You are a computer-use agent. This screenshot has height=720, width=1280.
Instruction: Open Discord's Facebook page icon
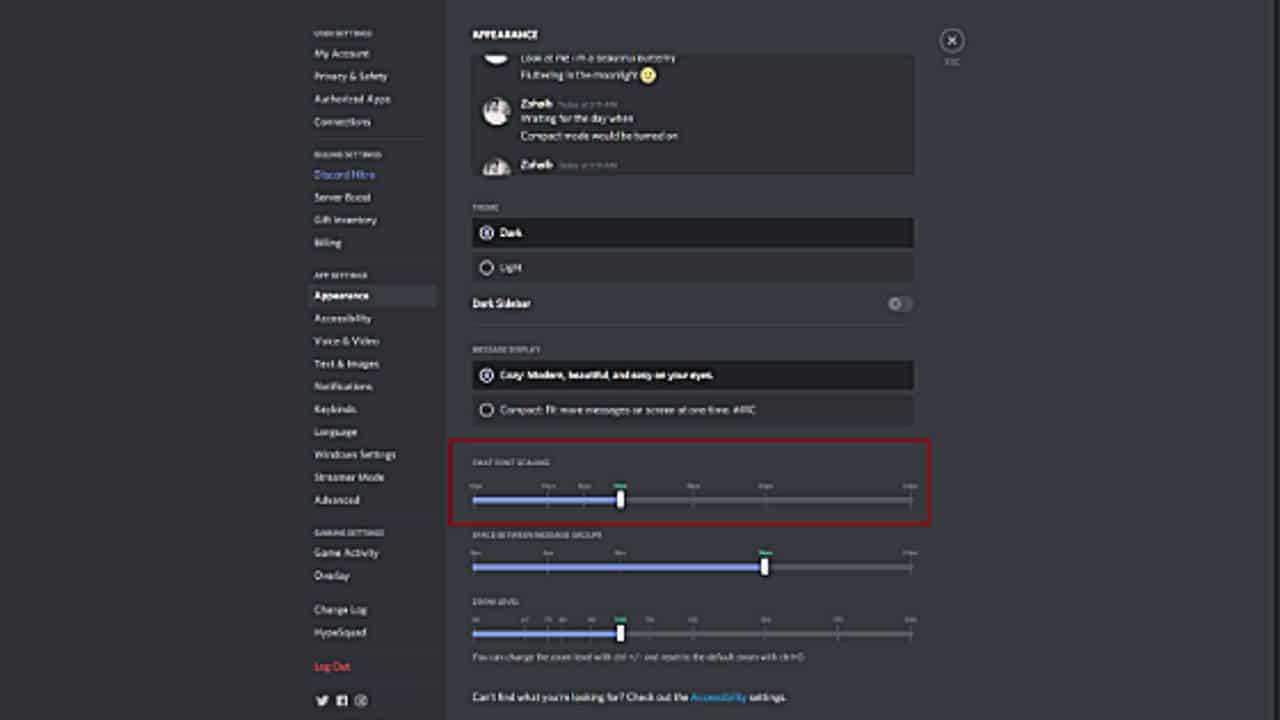click(x=342, y=700)
